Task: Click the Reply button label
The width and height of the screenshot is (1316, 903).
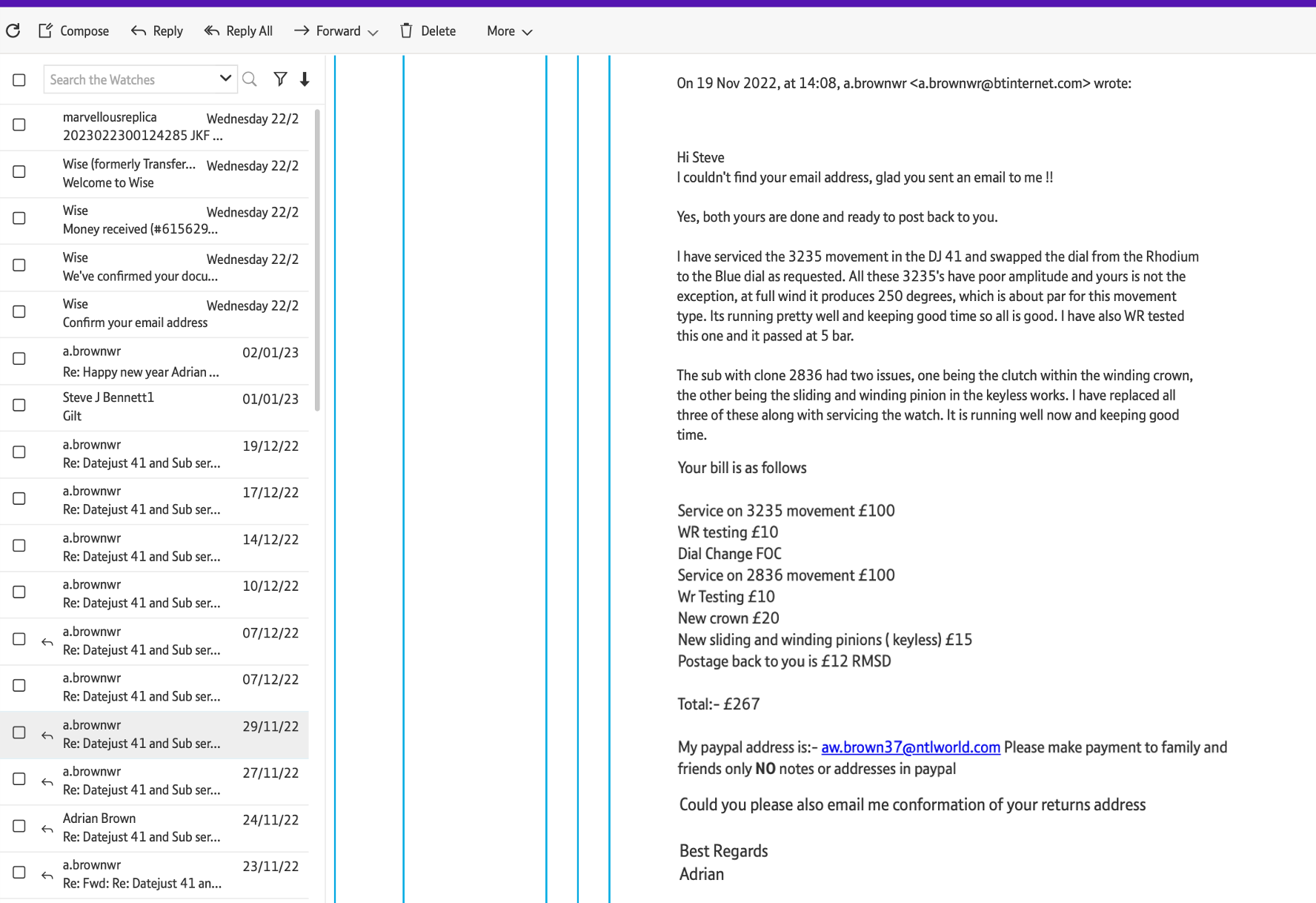Action: click(167, 31)
